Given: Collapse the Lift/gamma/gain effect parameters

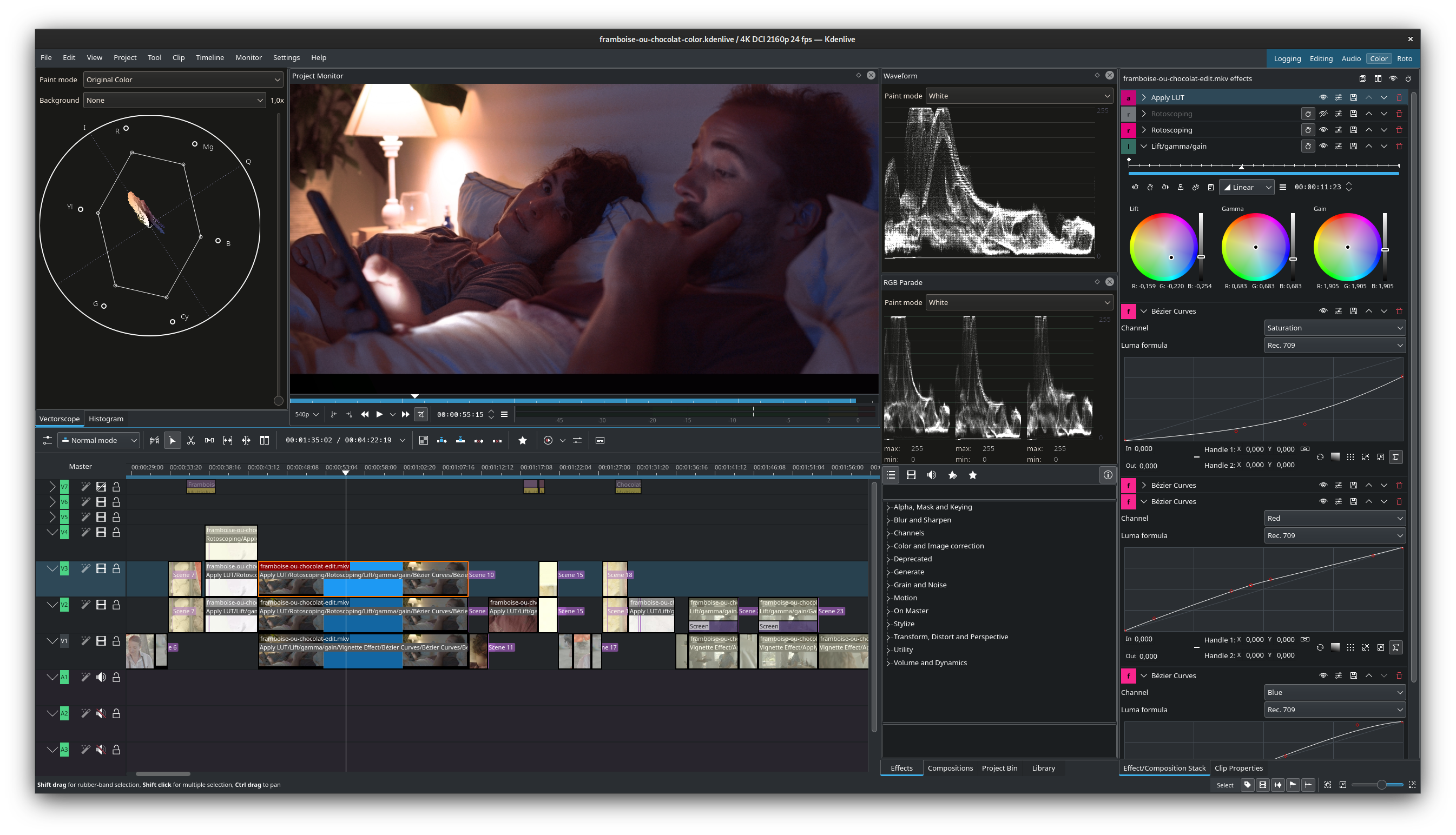Looking at the screenshot, I should point(1143,146).
